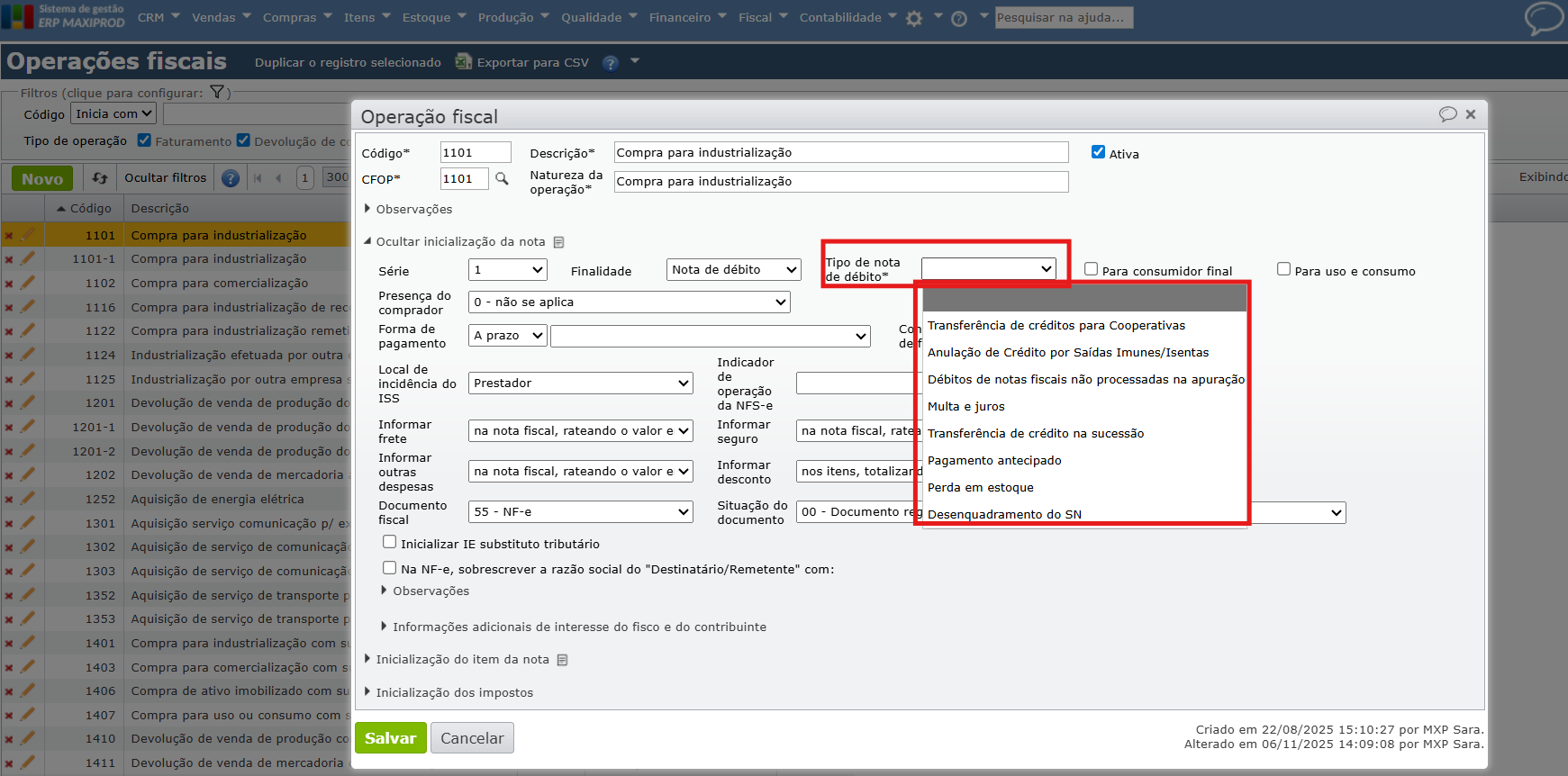Open the Presença do comprador dropdown
The image size is (1568, 776).
(630, 302)
